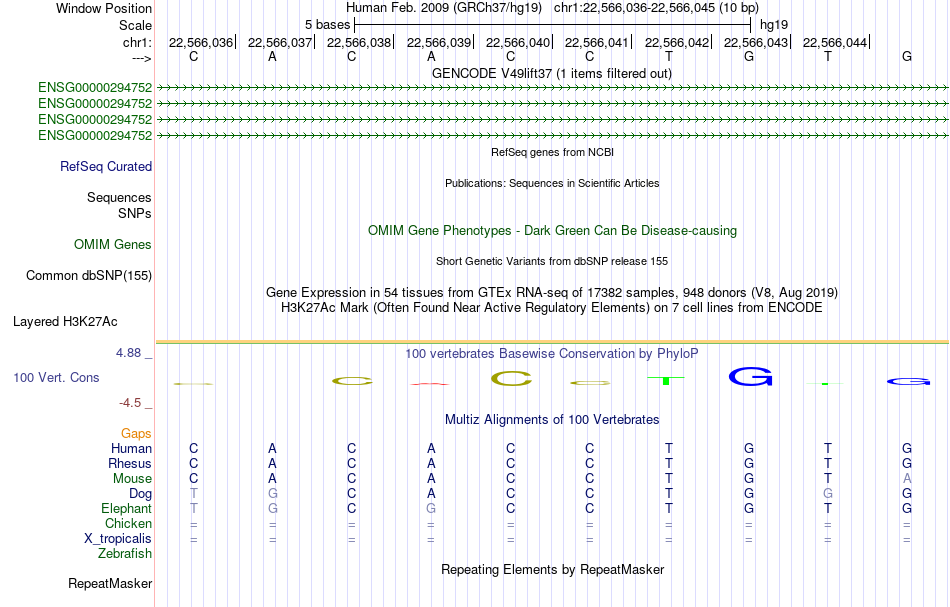Click the RepeatMasker side label
The image size is (950, 607).
click(x=110, y=583)
